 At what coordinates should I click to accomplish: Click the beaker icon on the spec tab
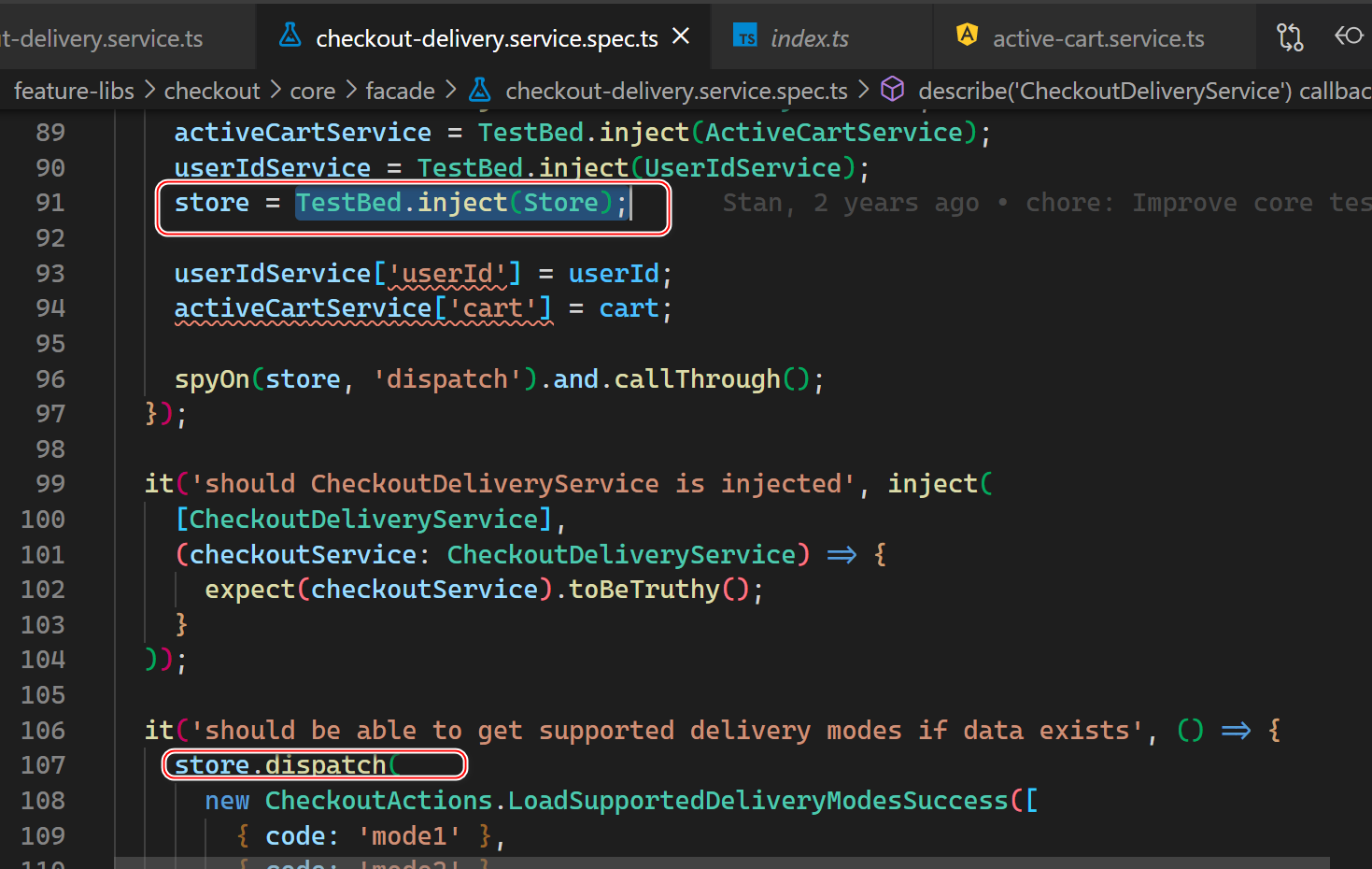coord(290,36)
